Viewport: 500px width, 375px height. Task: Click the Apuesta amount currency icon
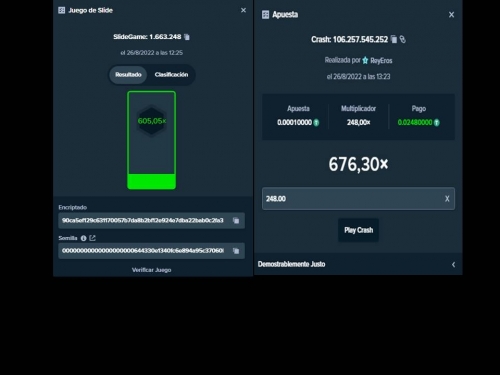[316, 123]
